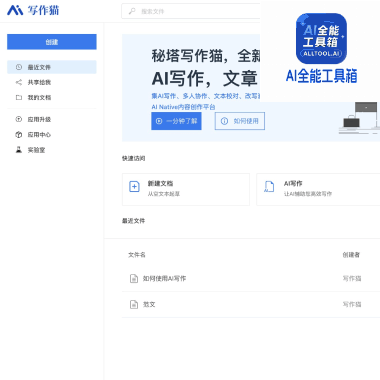
Task: Click 写作猫 creator in 范文 row
Action: [352, 304]
